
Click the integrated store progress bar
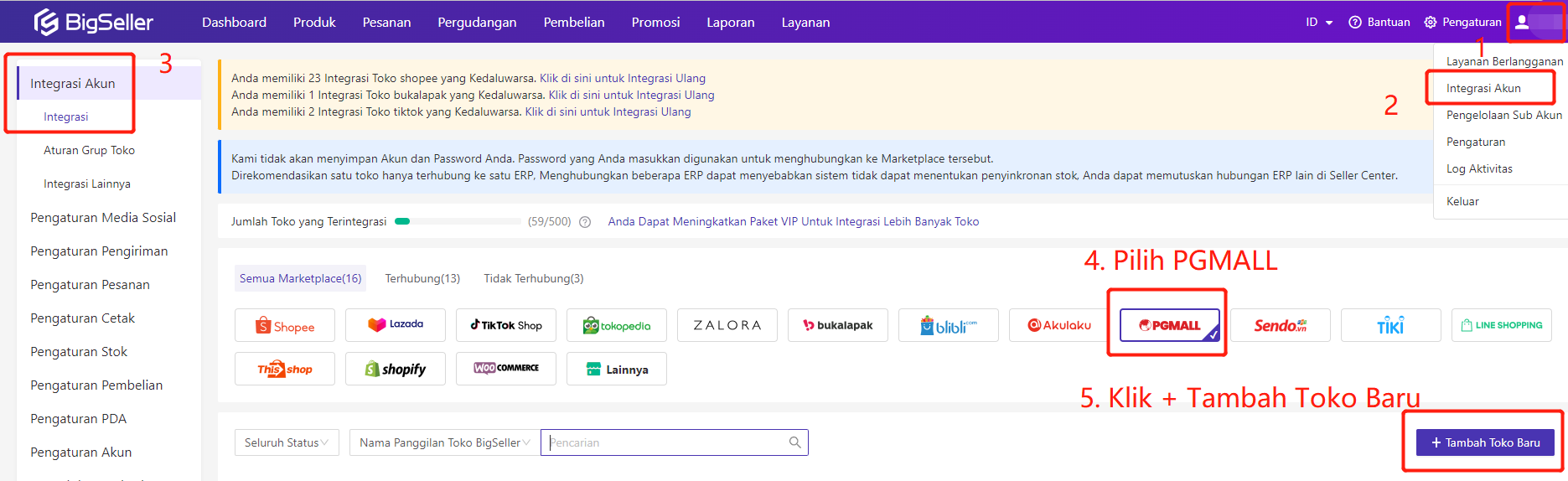[458, 222]
